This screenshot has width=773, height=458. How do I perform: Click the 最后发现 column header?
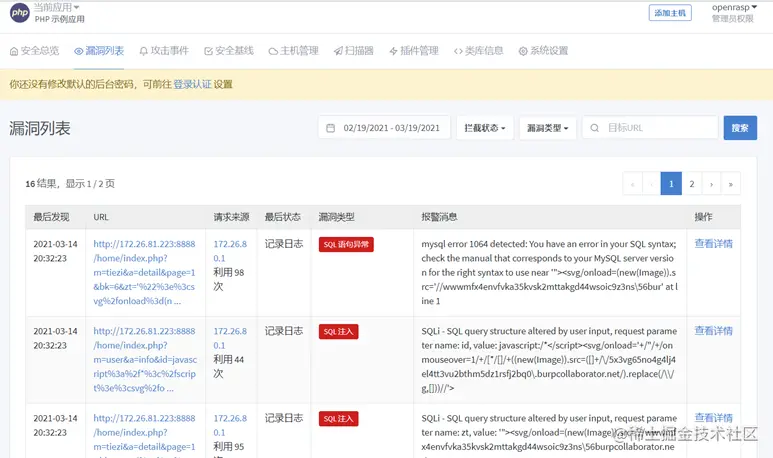51,217
